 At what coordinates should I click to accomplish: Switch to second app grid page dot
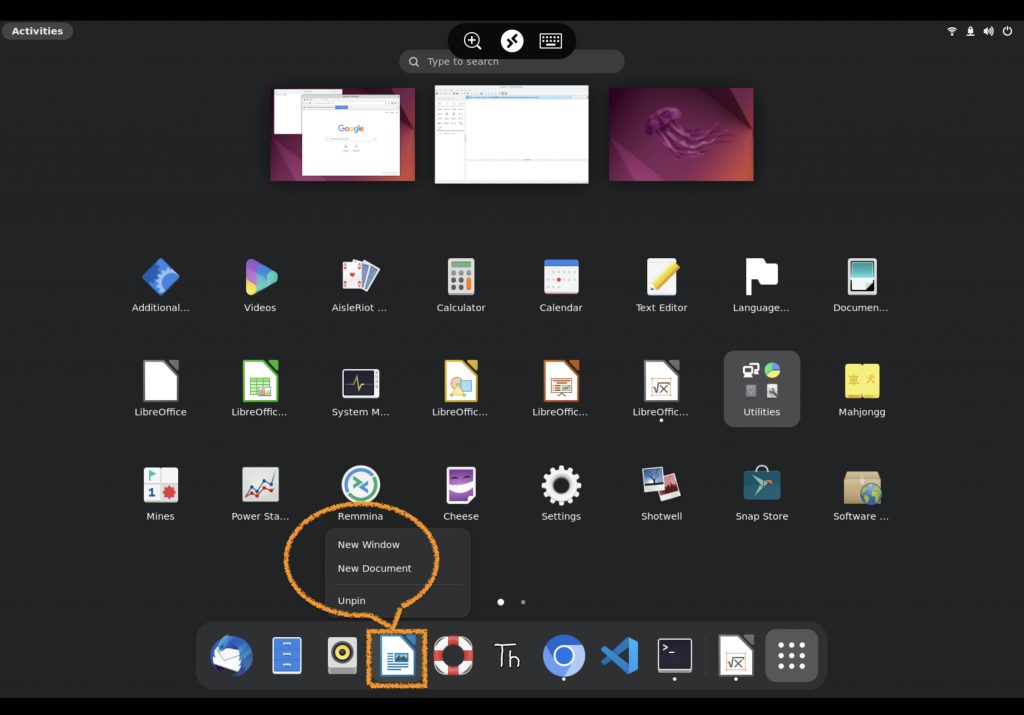pyautogui.click(x=523, y=602)
